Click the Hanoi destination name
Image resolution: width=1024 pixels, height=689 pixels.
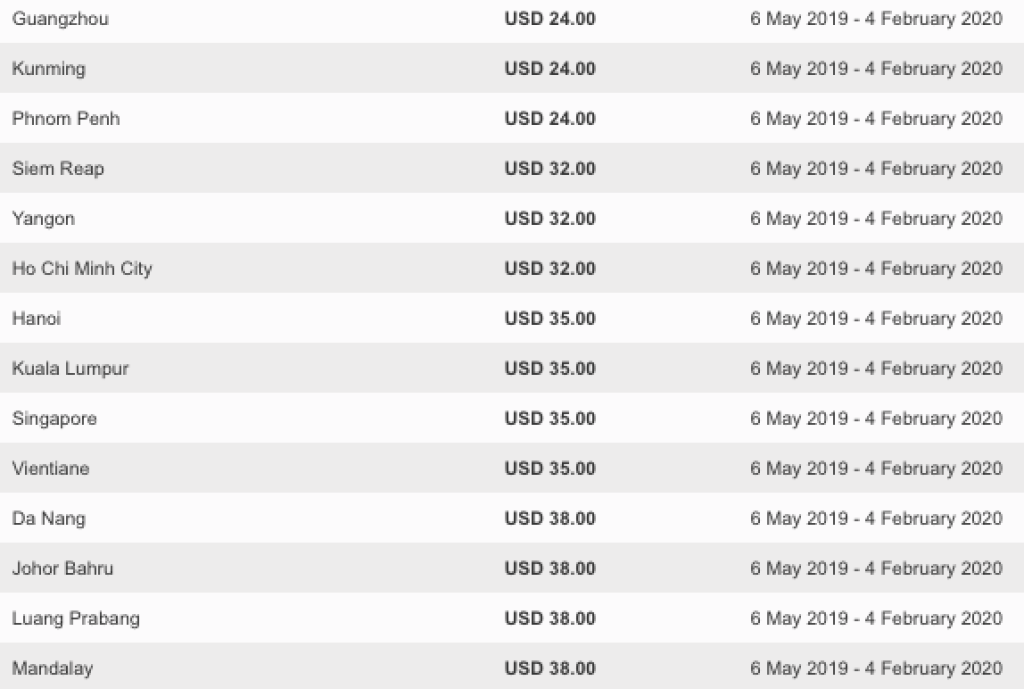[x=37, y=319]
